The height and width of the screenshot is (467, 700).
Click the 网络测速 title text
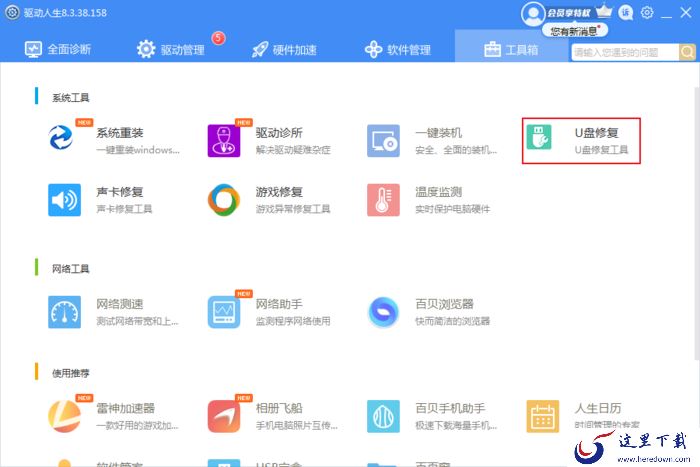(120, 304)
